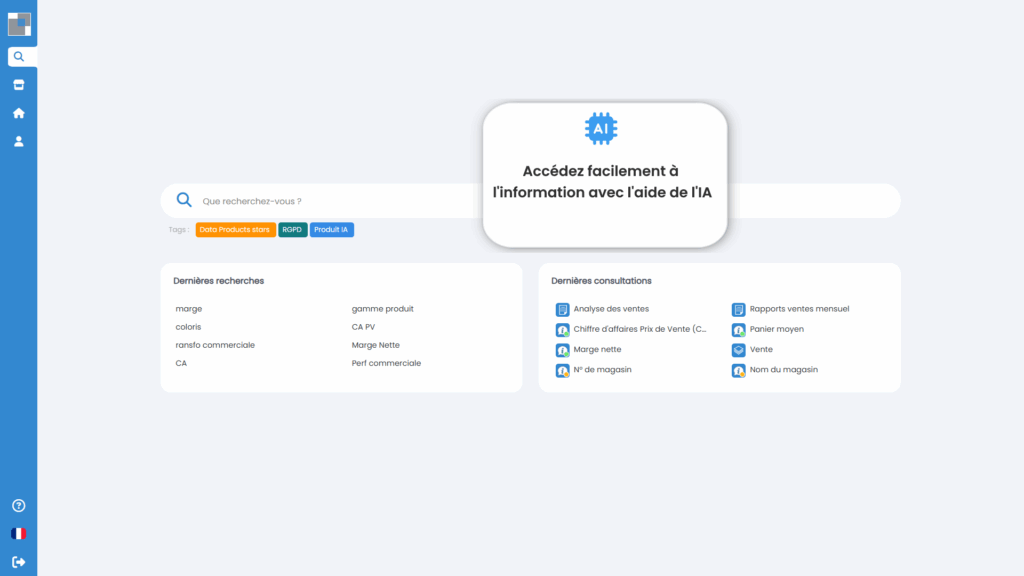Click the application logo at top left
This screenshot has height=576, width=1024.
[x=20, y=24]
